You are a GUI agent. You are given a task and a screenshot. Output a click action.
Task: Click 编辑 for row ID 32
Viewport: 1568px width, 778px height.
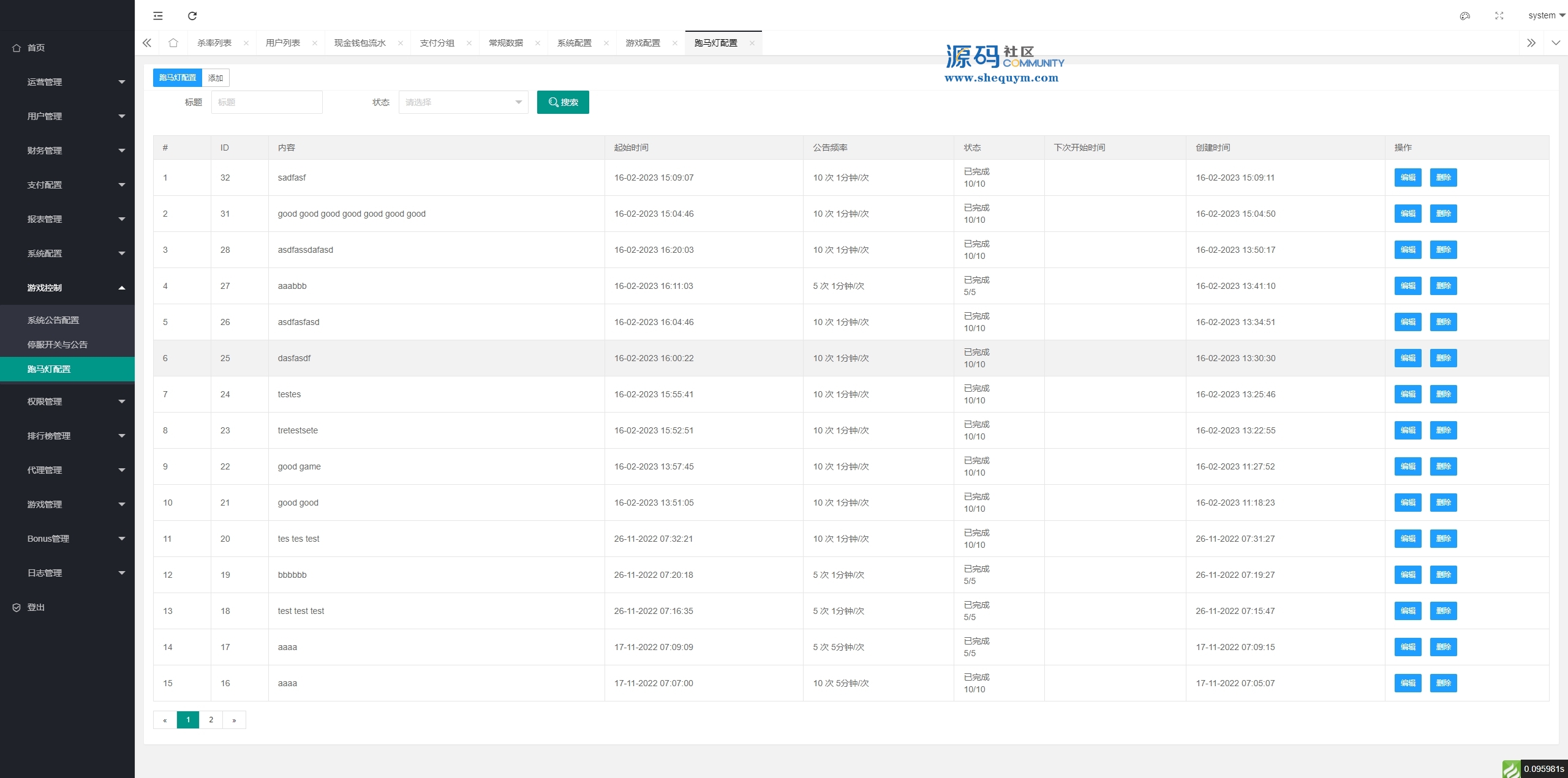click(x=1407, y=178)
